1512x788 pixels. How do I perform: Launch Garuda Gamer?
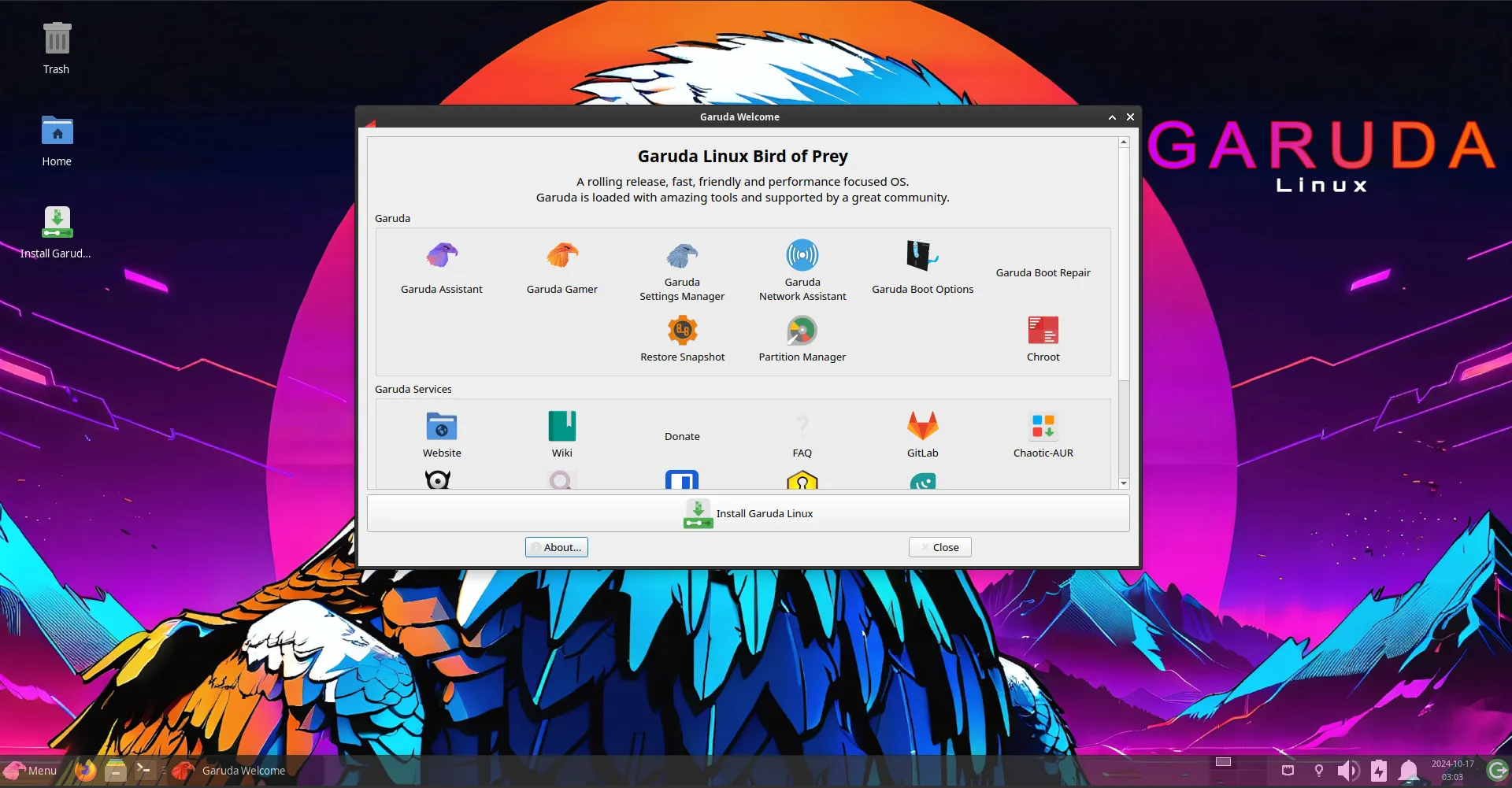(561, 268)
